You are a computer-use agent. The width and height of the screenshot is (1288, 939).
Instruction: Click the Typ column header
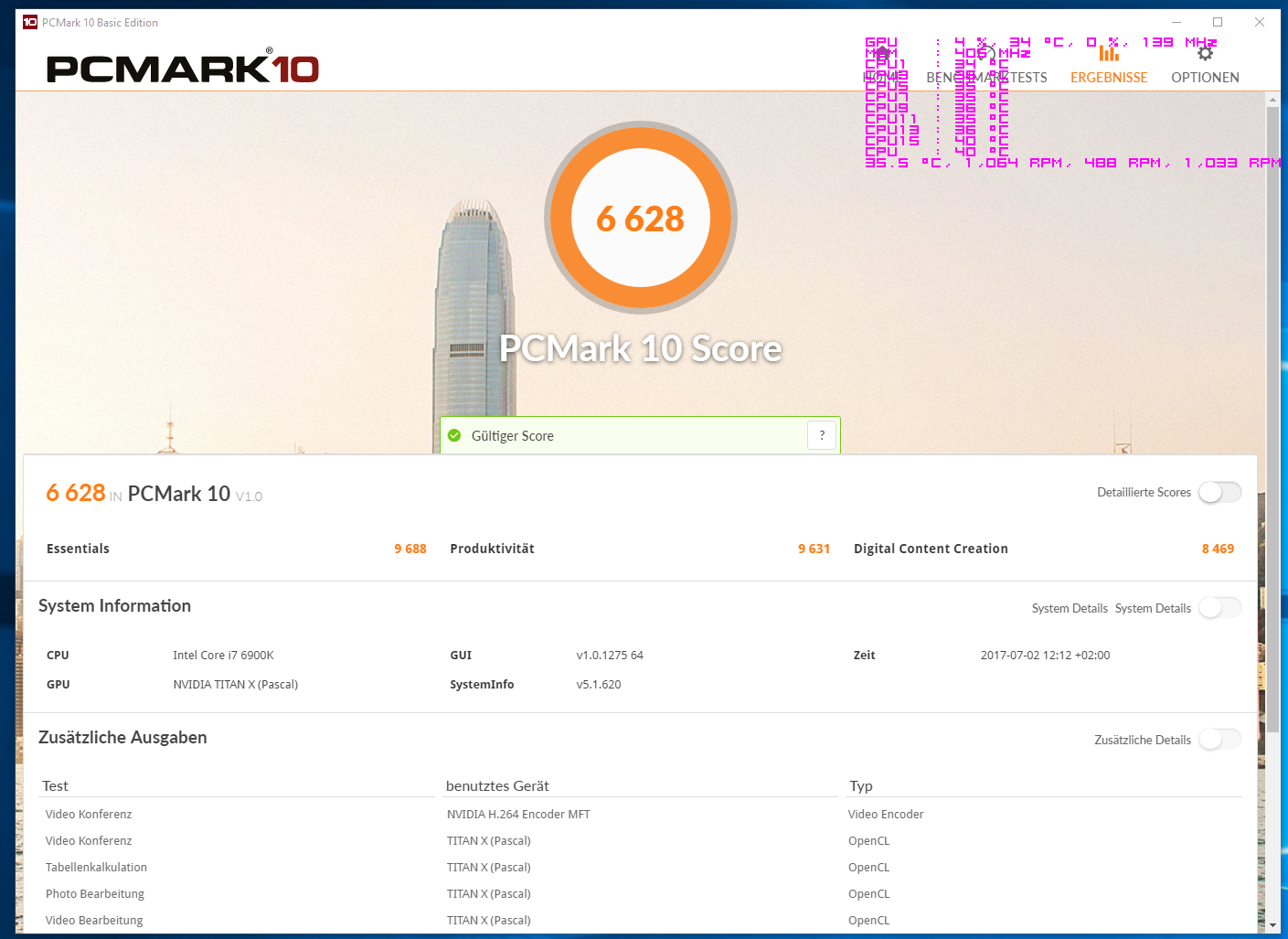(861, 786)
